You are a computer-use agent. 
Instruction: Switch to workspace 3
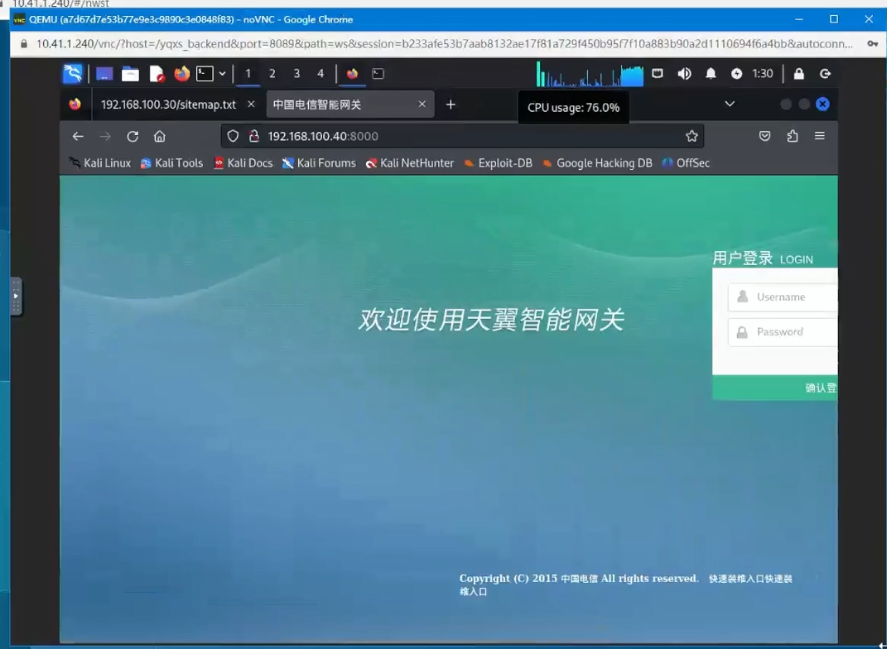296,74
